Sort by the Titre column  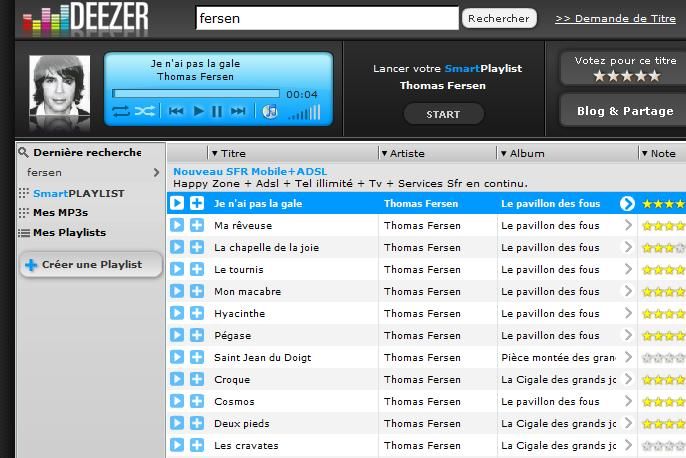[228, 154]
